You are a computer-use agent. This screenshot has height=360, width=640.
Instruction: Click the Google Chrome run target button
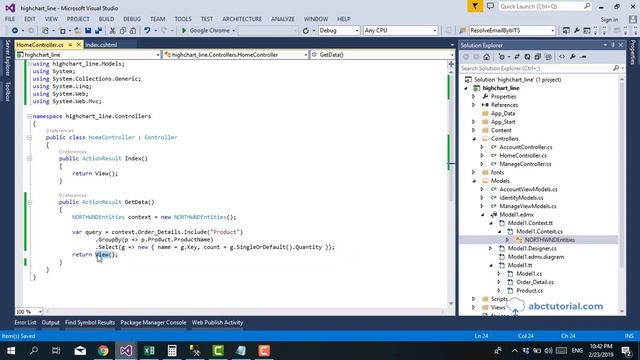208,31
